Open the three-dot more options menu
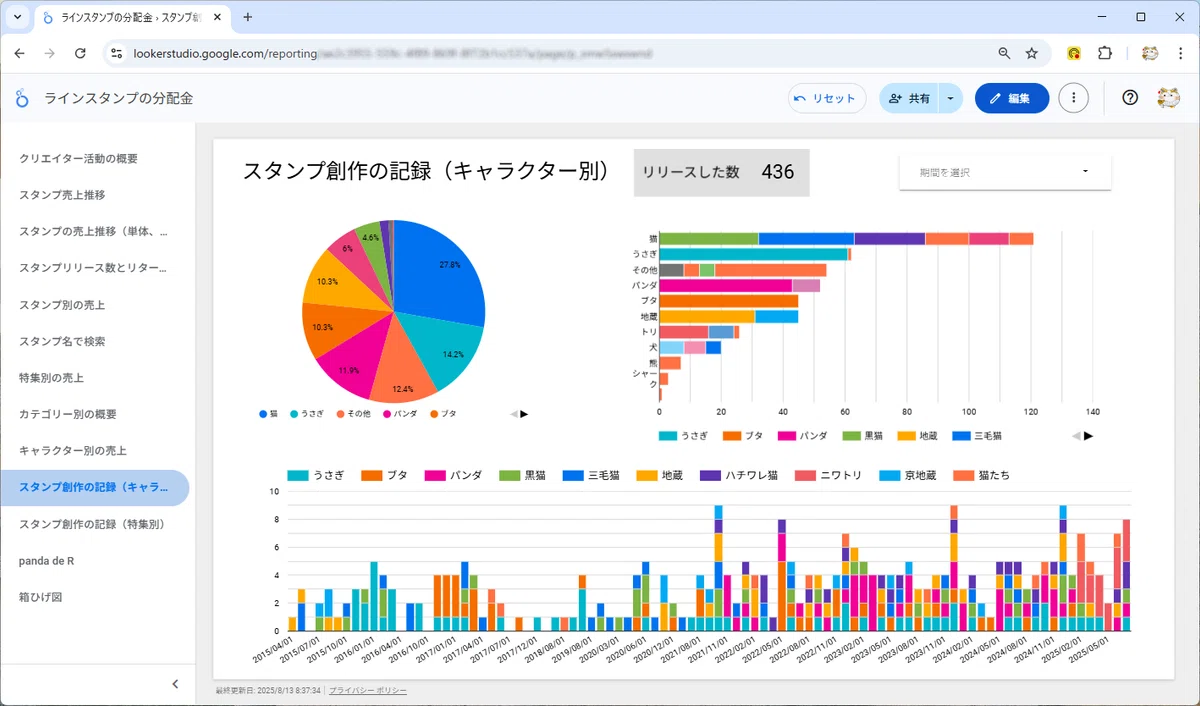 tap(1073, 98)
